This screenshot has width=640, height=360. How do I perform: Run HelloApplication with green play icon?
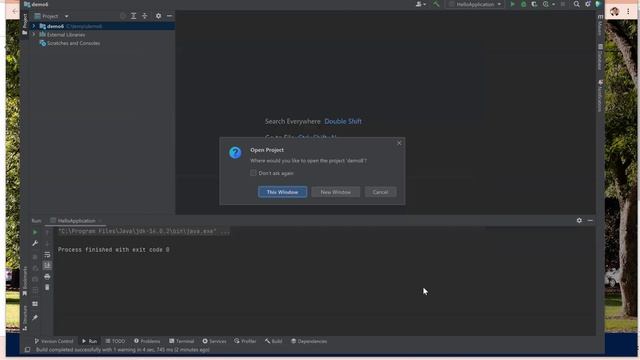coord(513,4)
